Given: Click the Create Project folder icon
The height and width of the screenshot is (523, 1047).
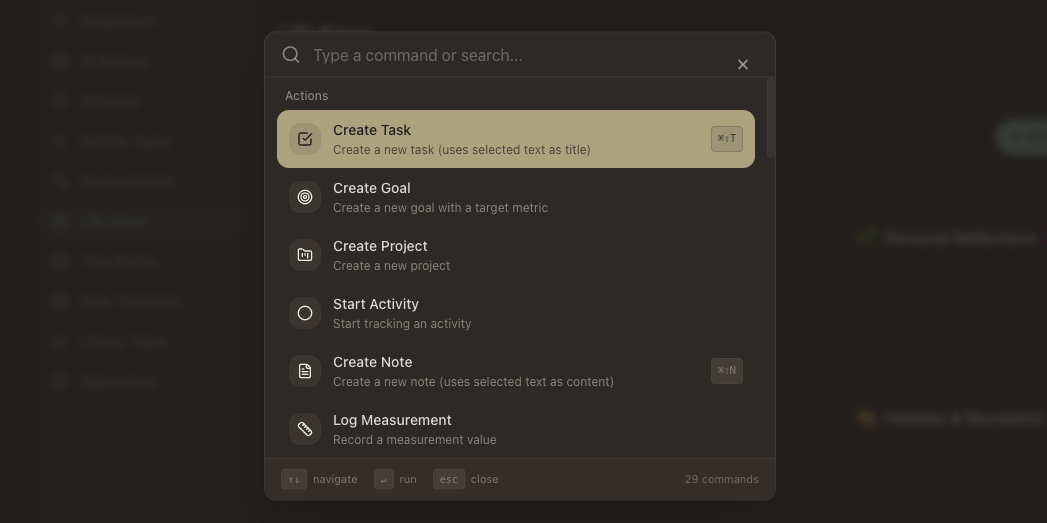Looking at the screenshot, I should pos(305,255).
